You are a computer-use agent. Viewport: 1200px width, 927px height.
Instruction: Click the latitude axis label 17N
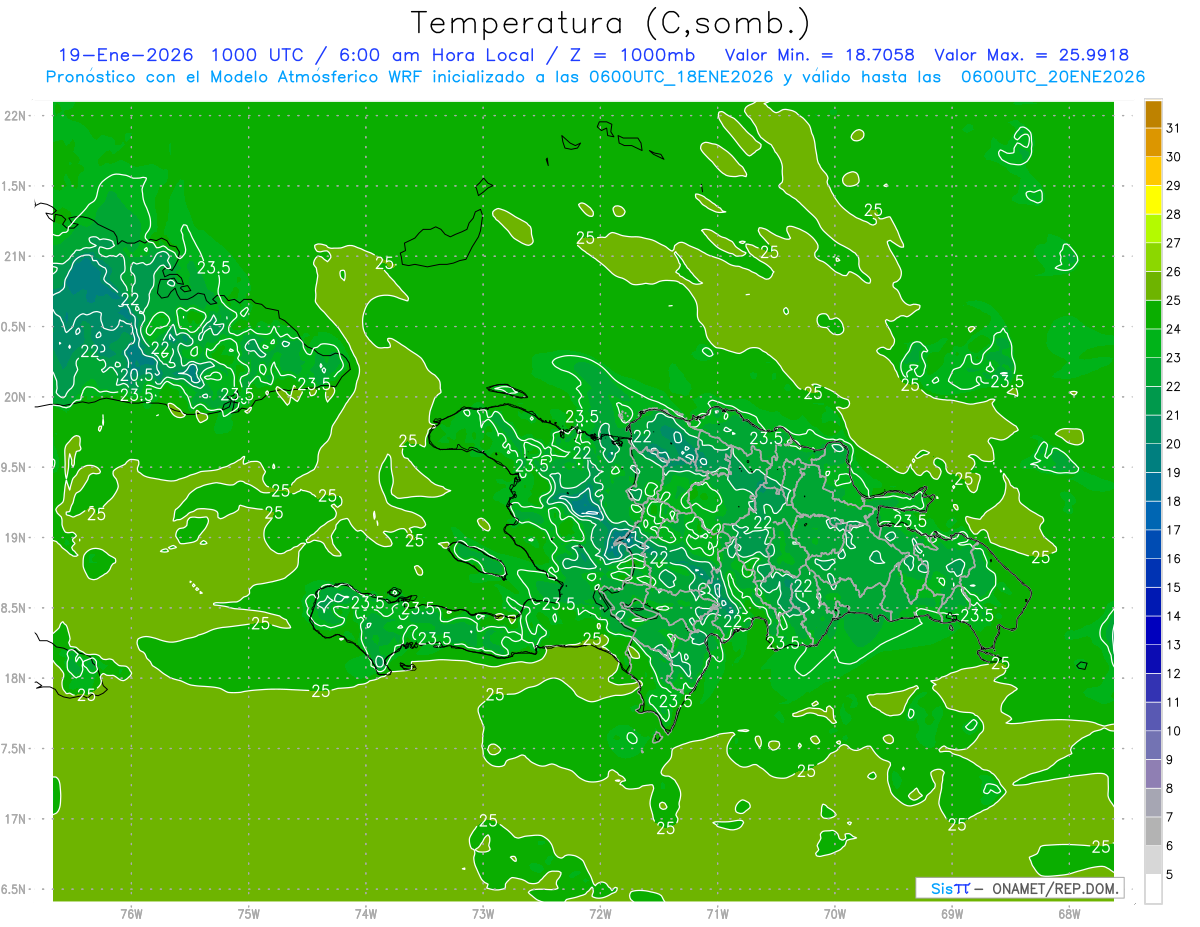tap(15, 819)
